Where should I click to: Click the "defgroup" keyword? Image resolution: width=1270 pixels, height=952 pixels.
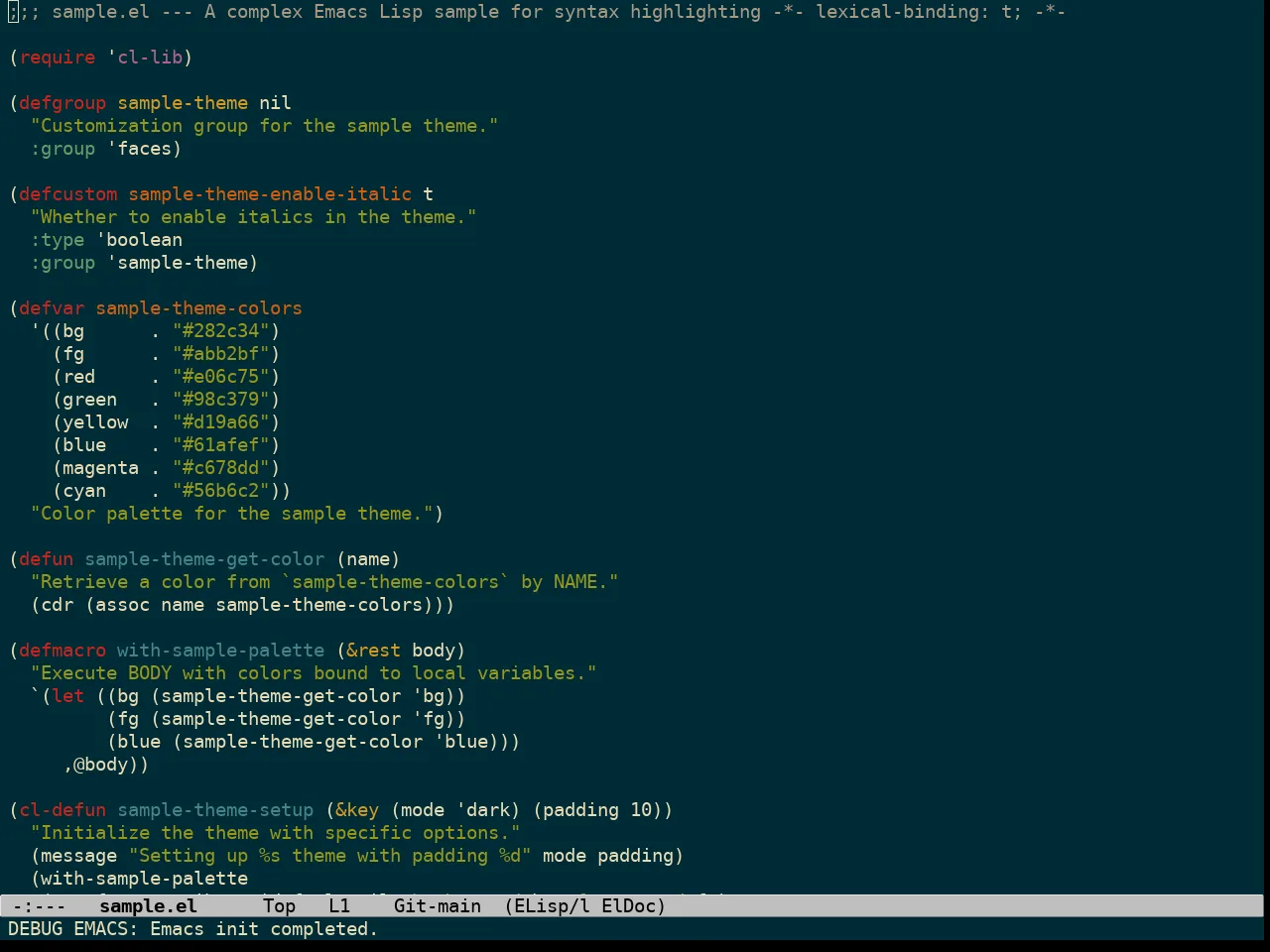63,103
